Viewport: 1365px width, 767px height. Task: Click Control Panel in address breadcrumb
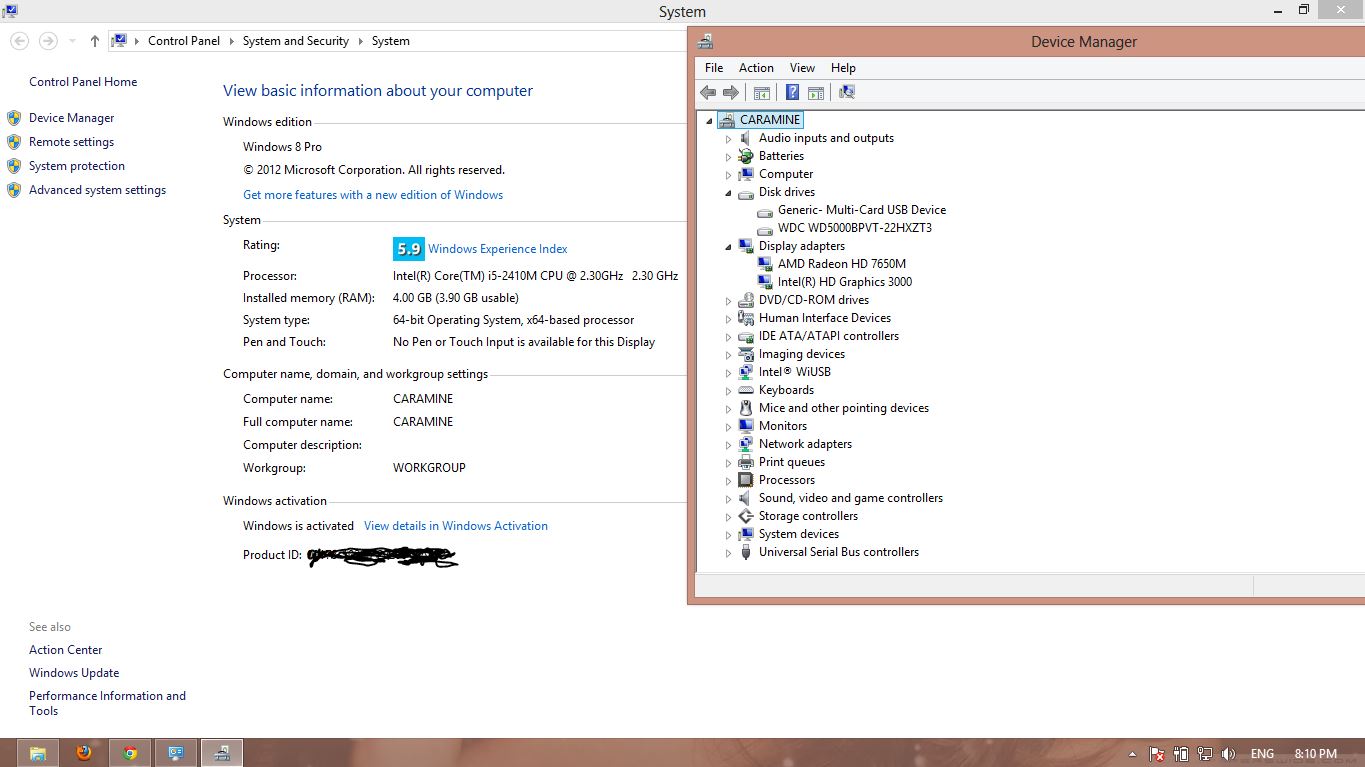(184, 41)
